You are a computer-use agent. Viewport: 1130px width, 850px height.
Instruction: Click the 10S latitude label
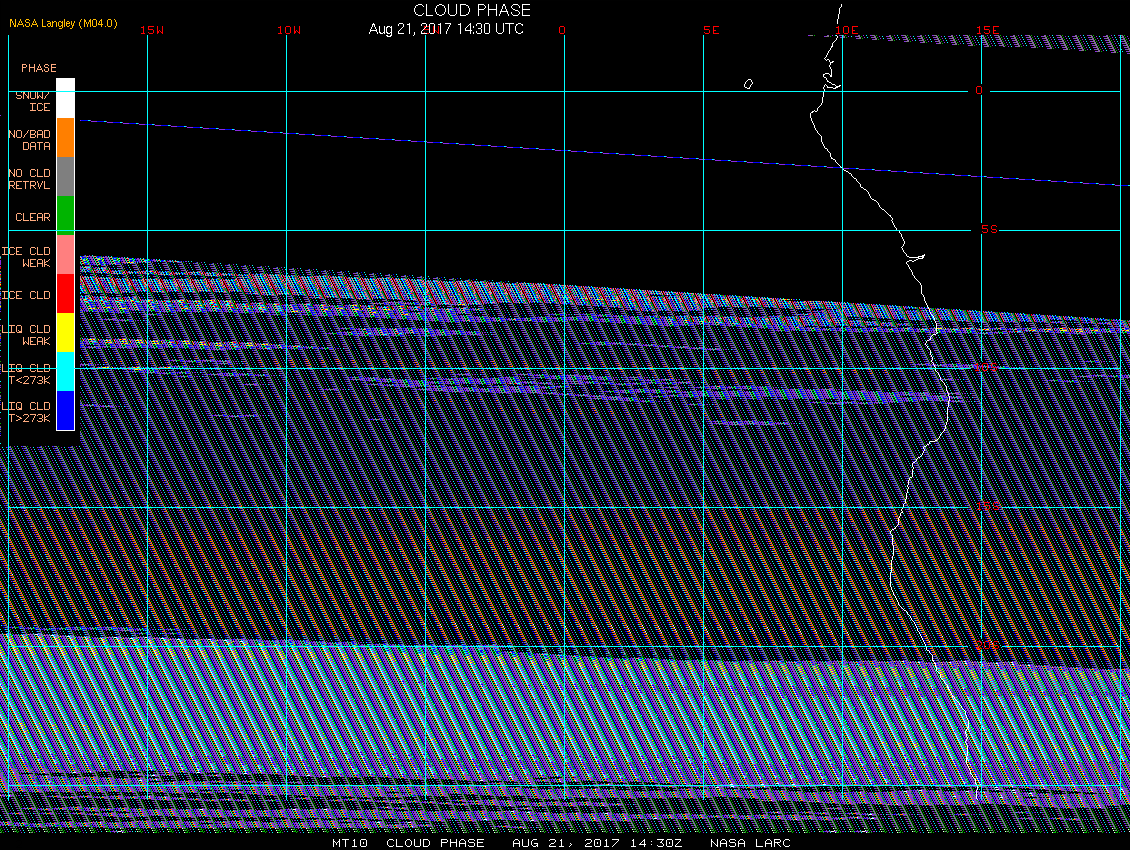click(x=987, y=368)
